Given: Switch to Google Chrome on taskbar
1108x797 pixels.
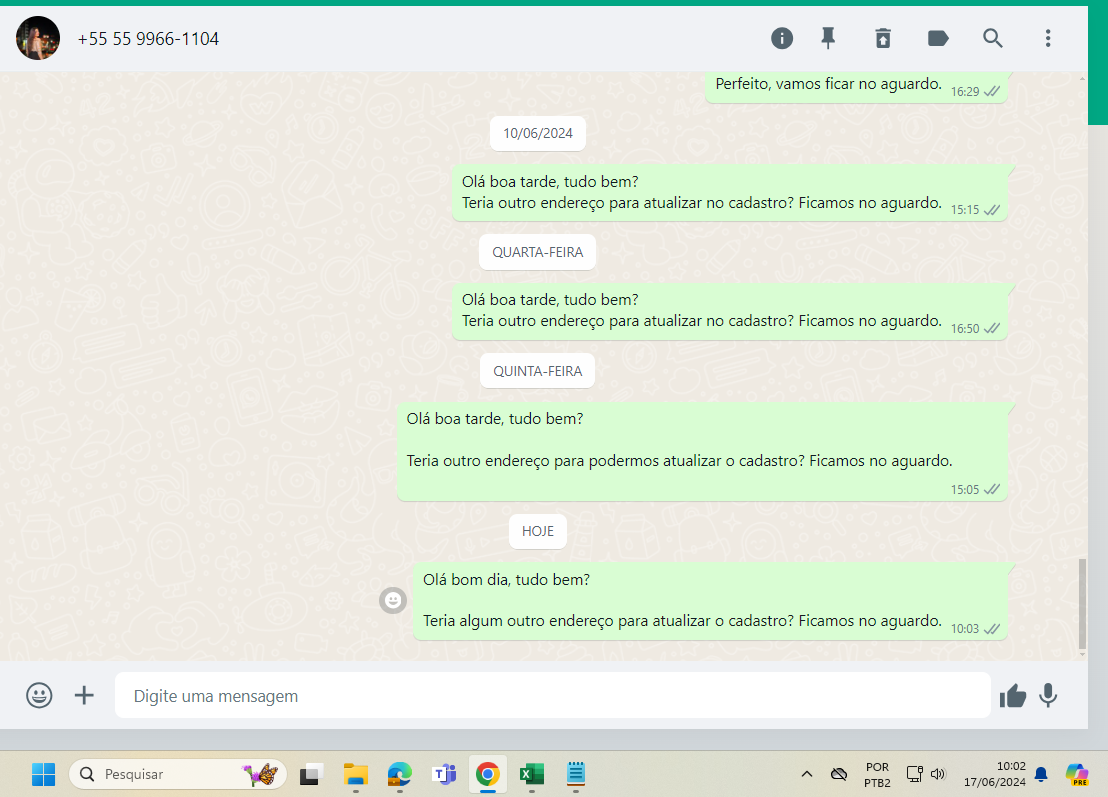Looking at the screenshot, I should pyautogui.click(x=488, y=774).
